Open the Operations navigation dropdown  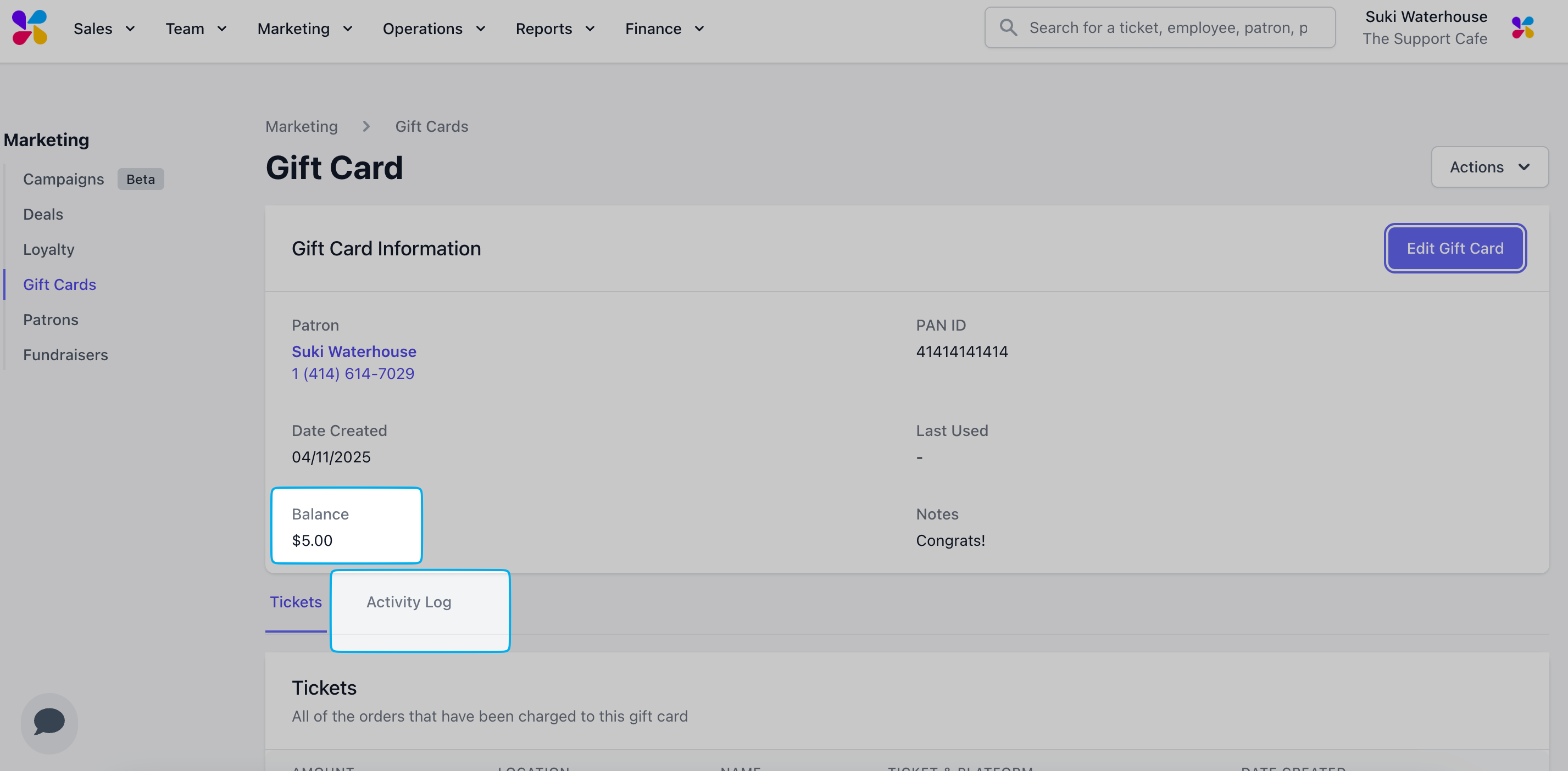tap(434, 29)
